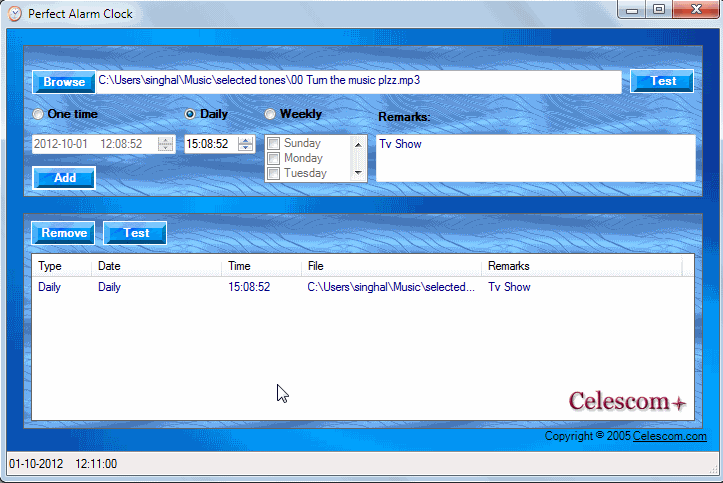
Task: Click the 12:11:00 status bar time
Action: pyautogui.click(x=96, y=464)
